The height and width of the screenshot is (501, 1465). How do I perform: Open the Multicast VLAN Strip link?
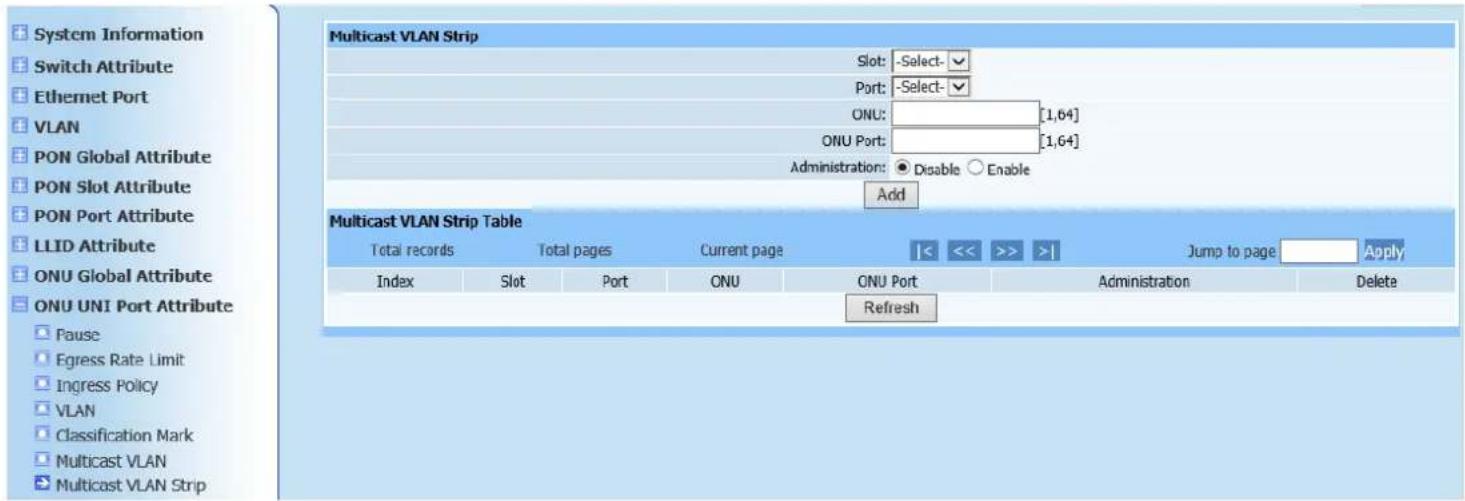point(130,487)
